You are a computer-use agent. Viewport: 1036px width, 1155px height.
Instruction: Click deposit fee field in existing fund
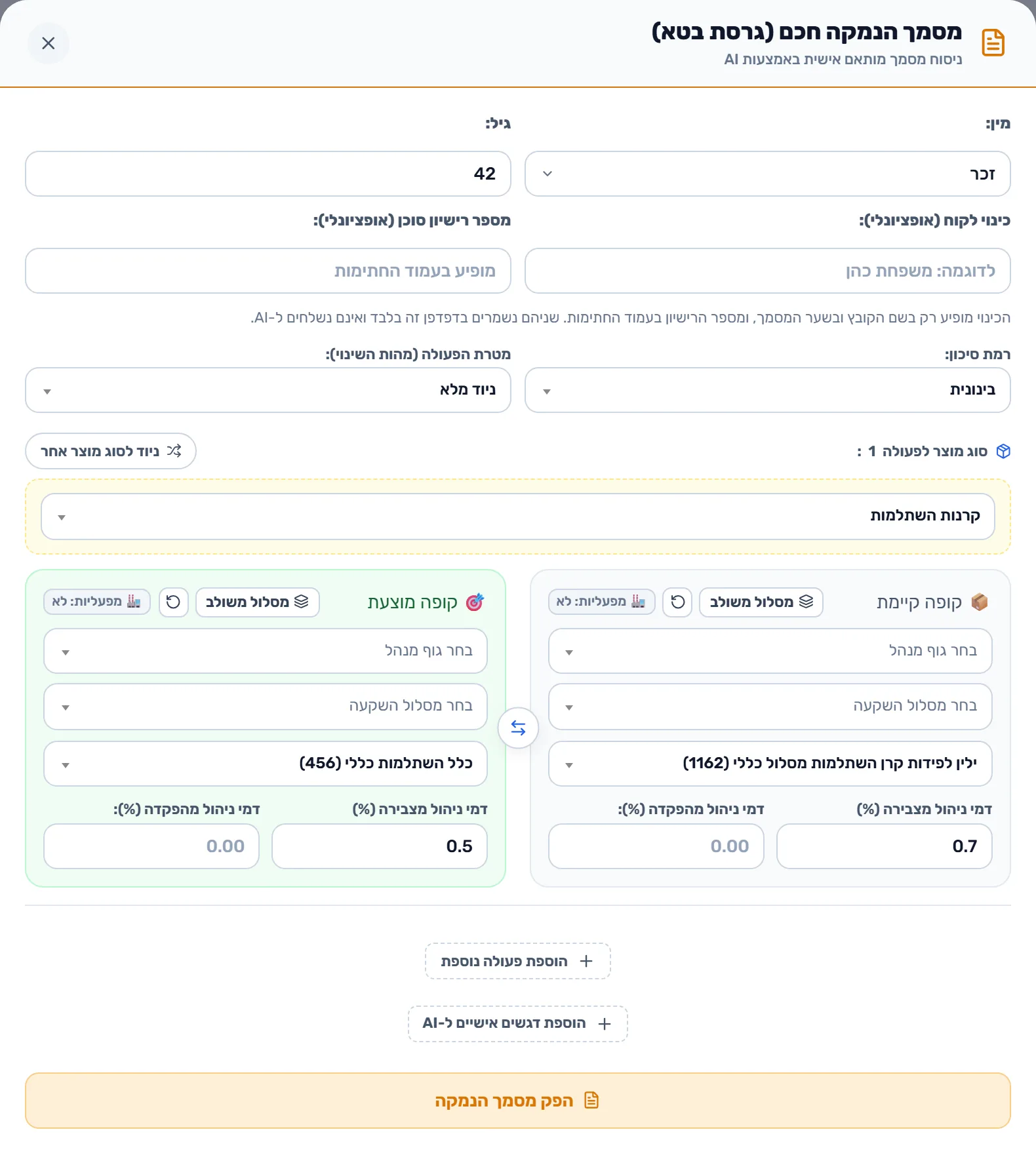tap(656, 846)
